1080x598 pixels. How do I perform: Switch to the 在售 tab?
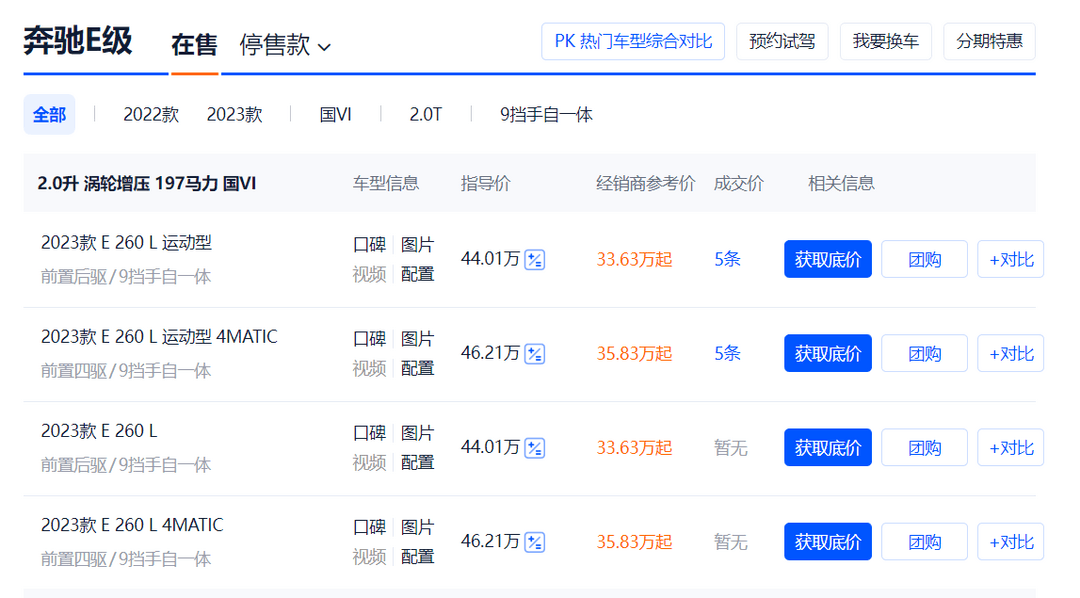[194, 45]
